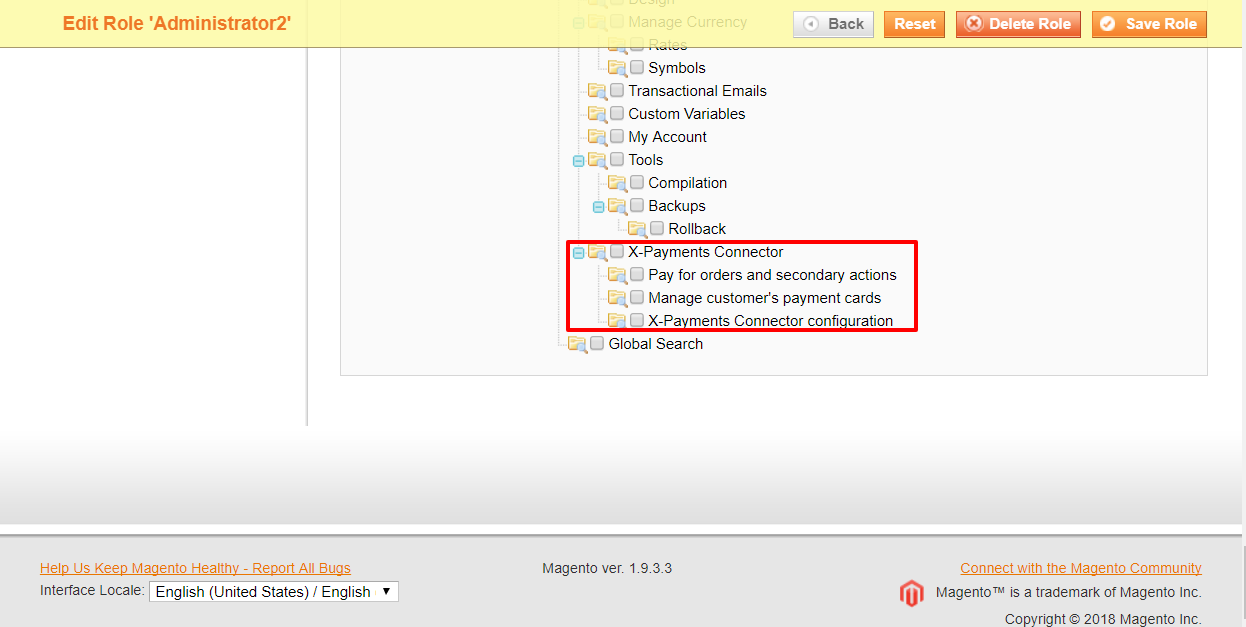
Task: Click folder icon beside Symbols
Action: (617, 68)
